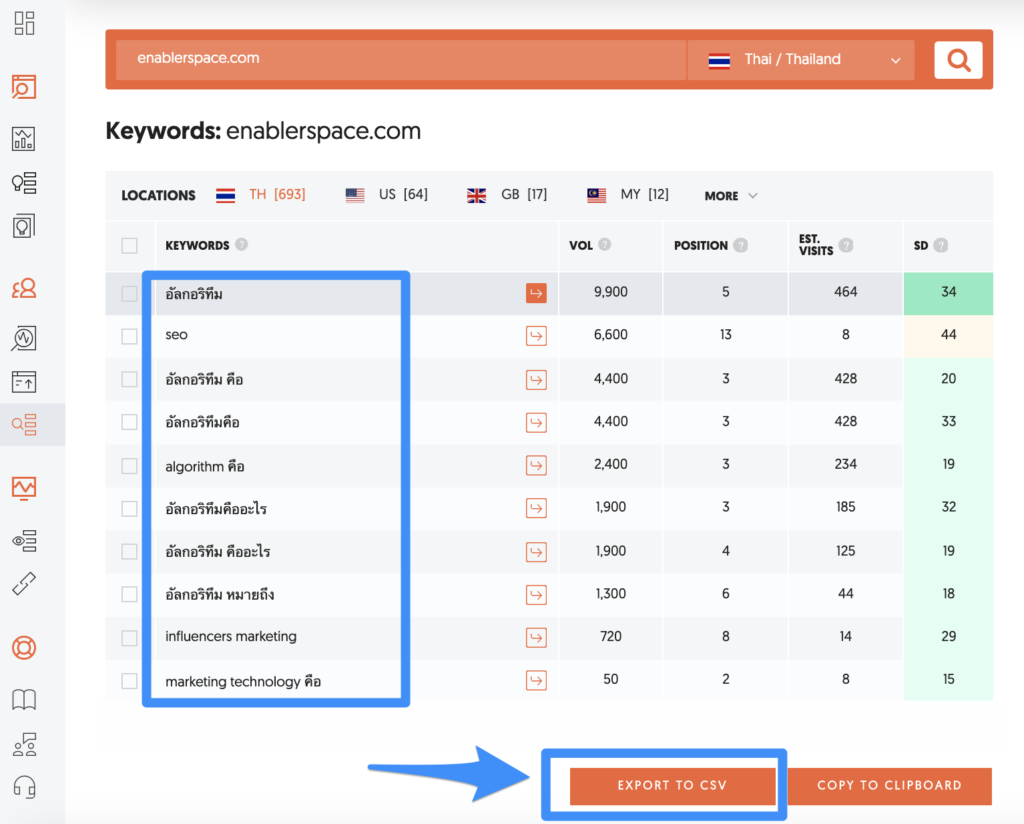Open the site audit search-page sidebar icon
This screenshot has height=824, width=1024.
point(24,87)
